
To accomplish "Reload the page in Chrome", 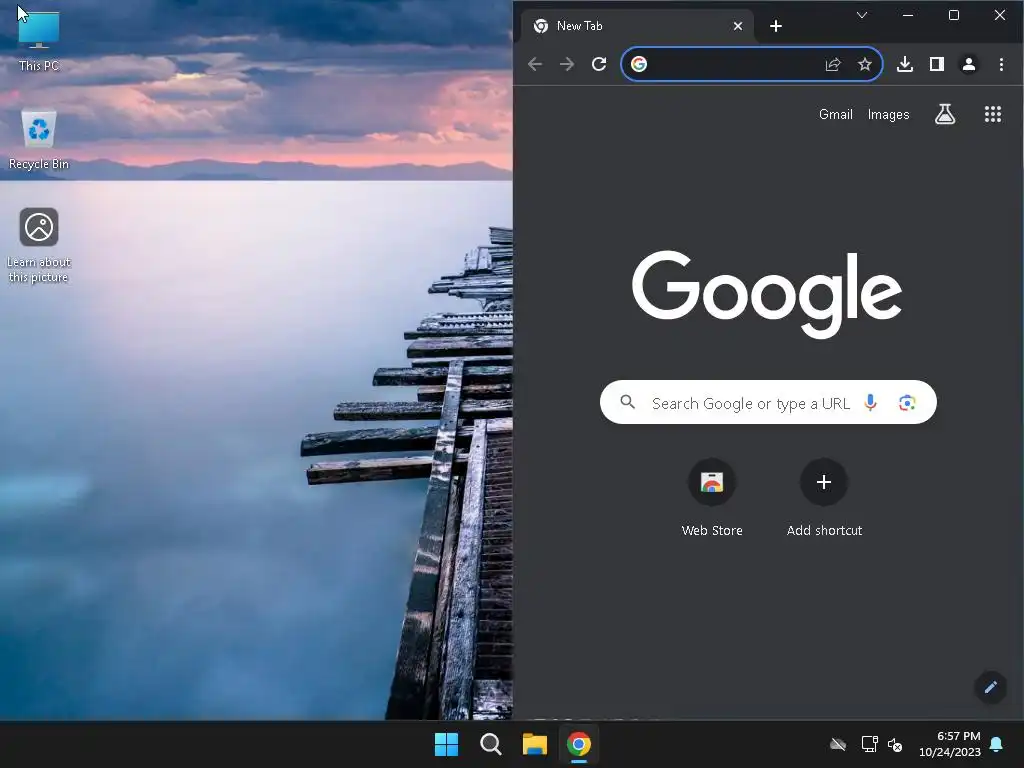I will pyautogui.click(x=599, y=64).
